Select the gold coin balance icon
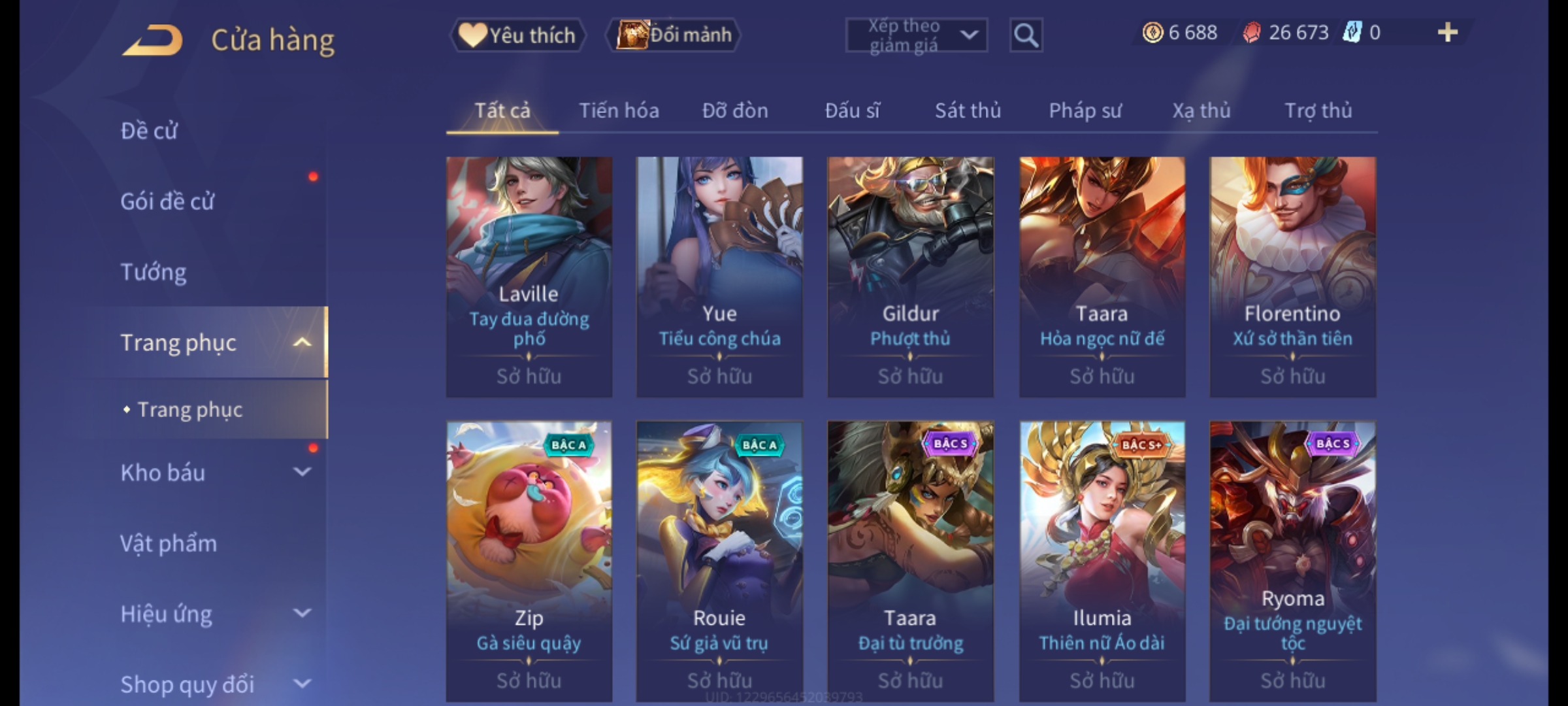The height and width of the screenshot is (706, 1568). coord(1152,33)
